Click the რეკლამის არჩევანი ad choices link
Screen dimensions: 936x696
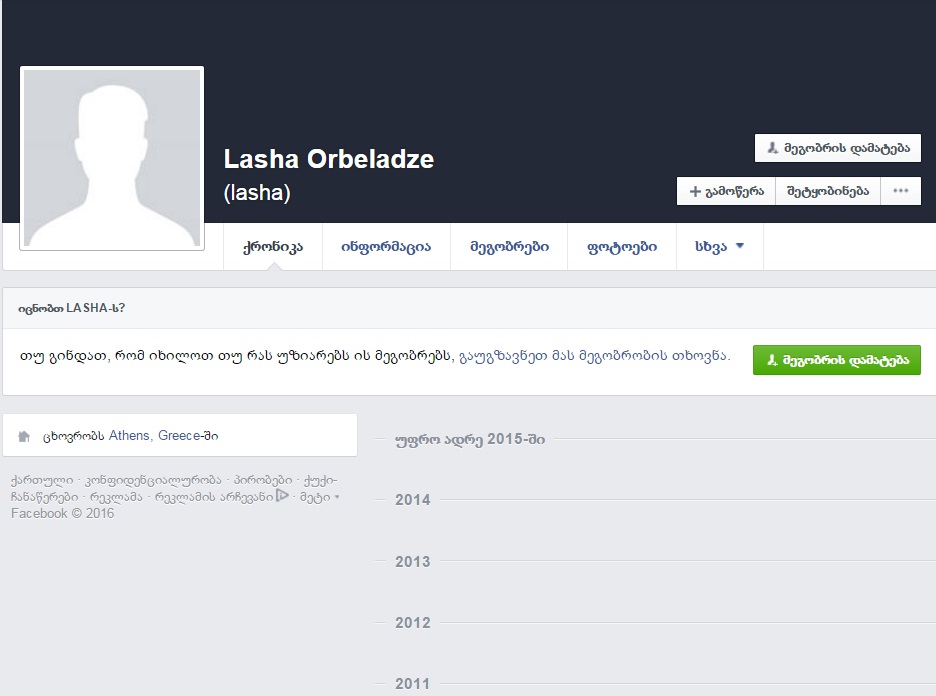pyautogui.click(x=214, y=497)
